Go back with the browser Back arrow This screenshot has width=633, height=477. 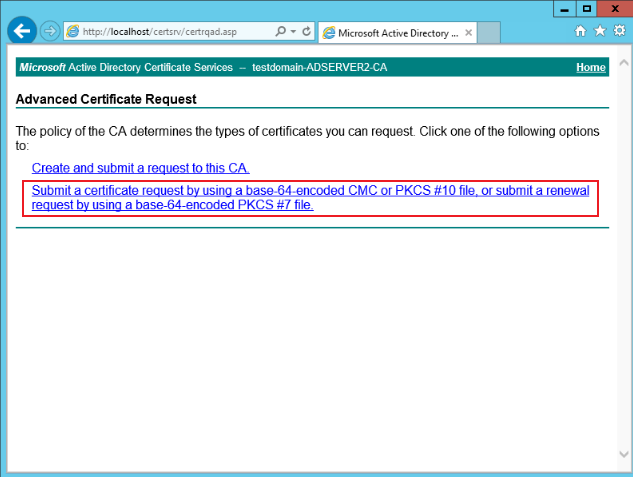(x=22, y=31)
